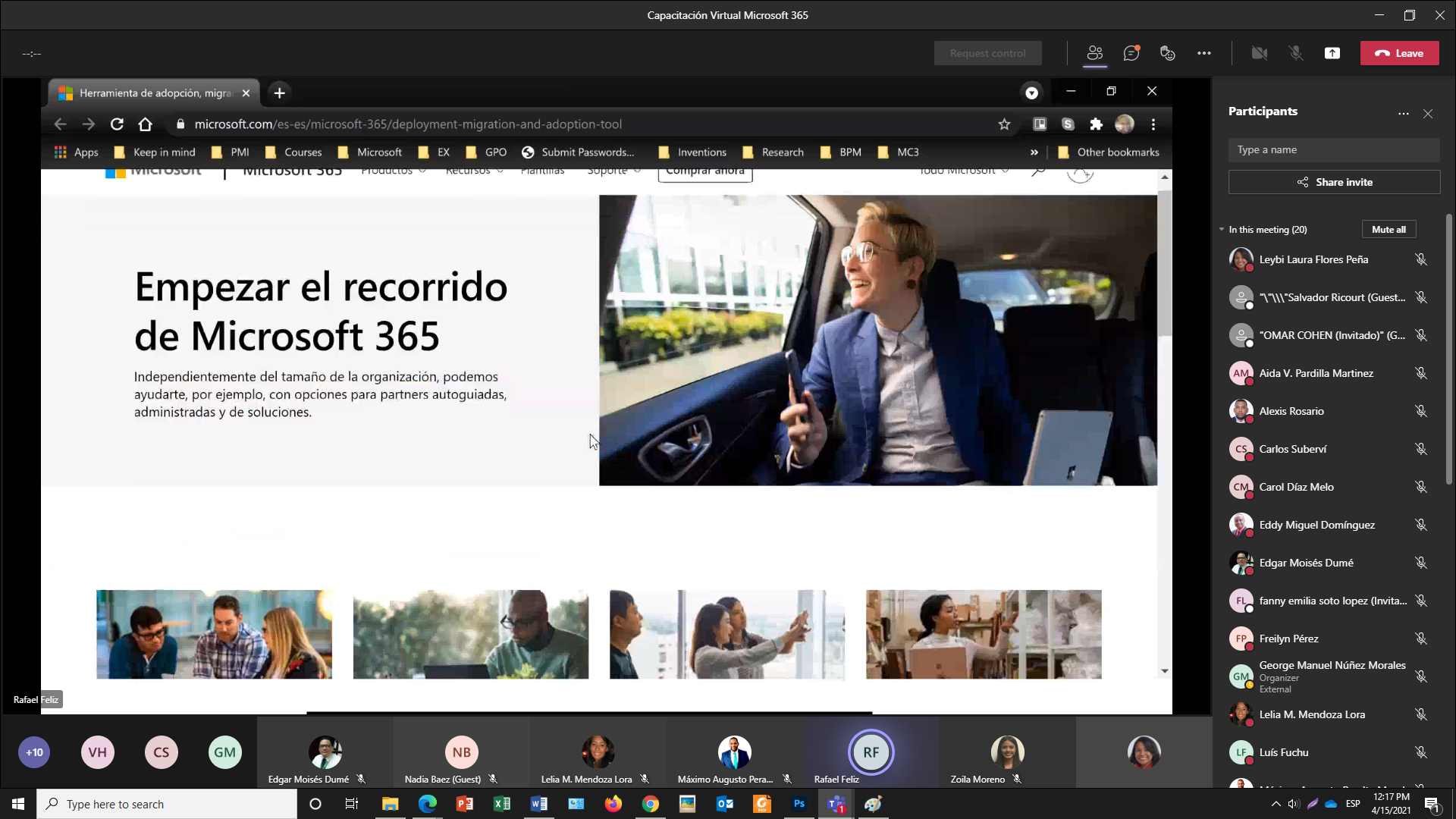Screen dimensions: 1456x819
Task: Open the meeting chat
Action: tap(1131, 53)
